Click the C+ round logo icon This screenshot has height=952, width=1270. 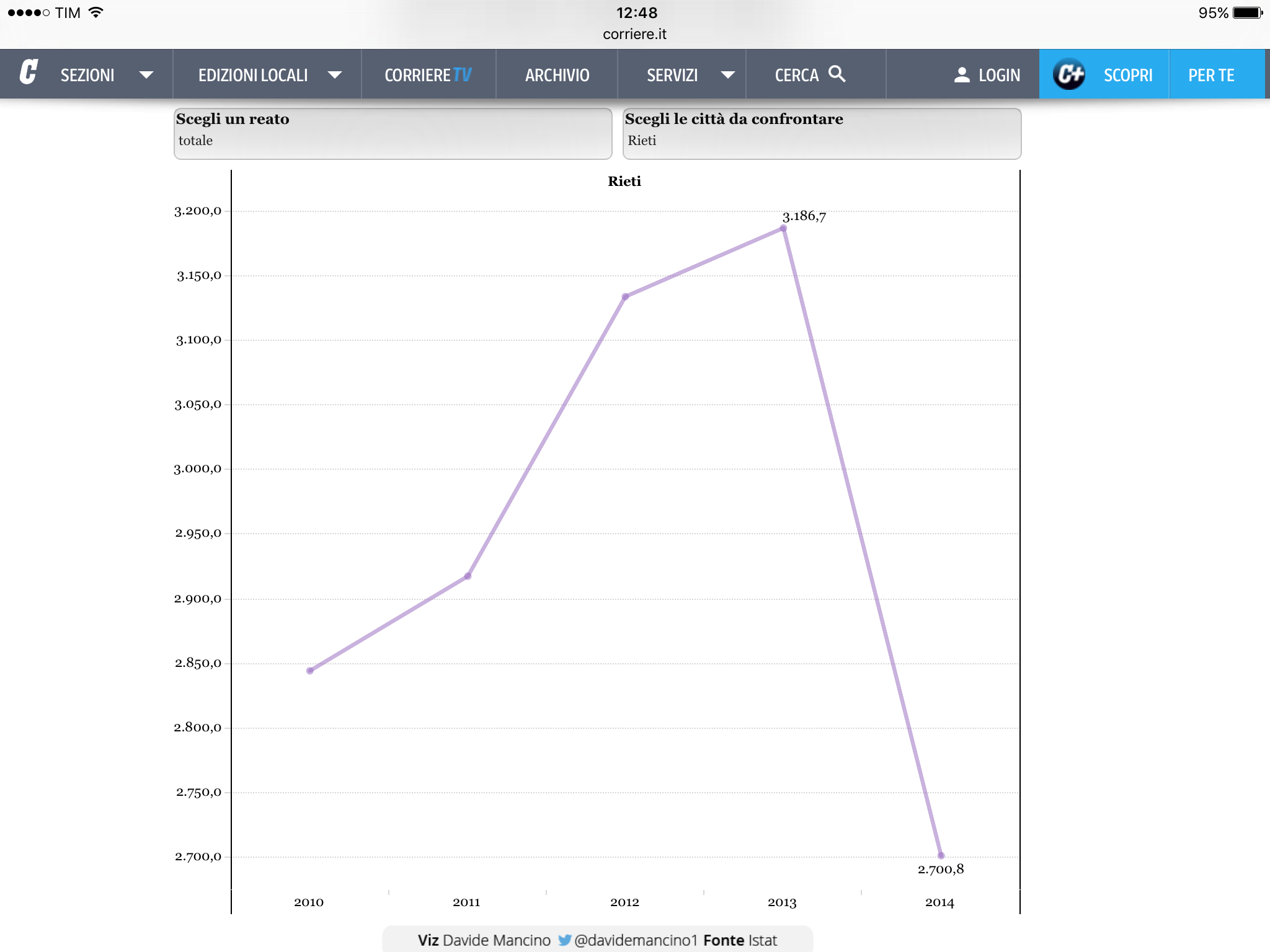(x=1069, y=74)
